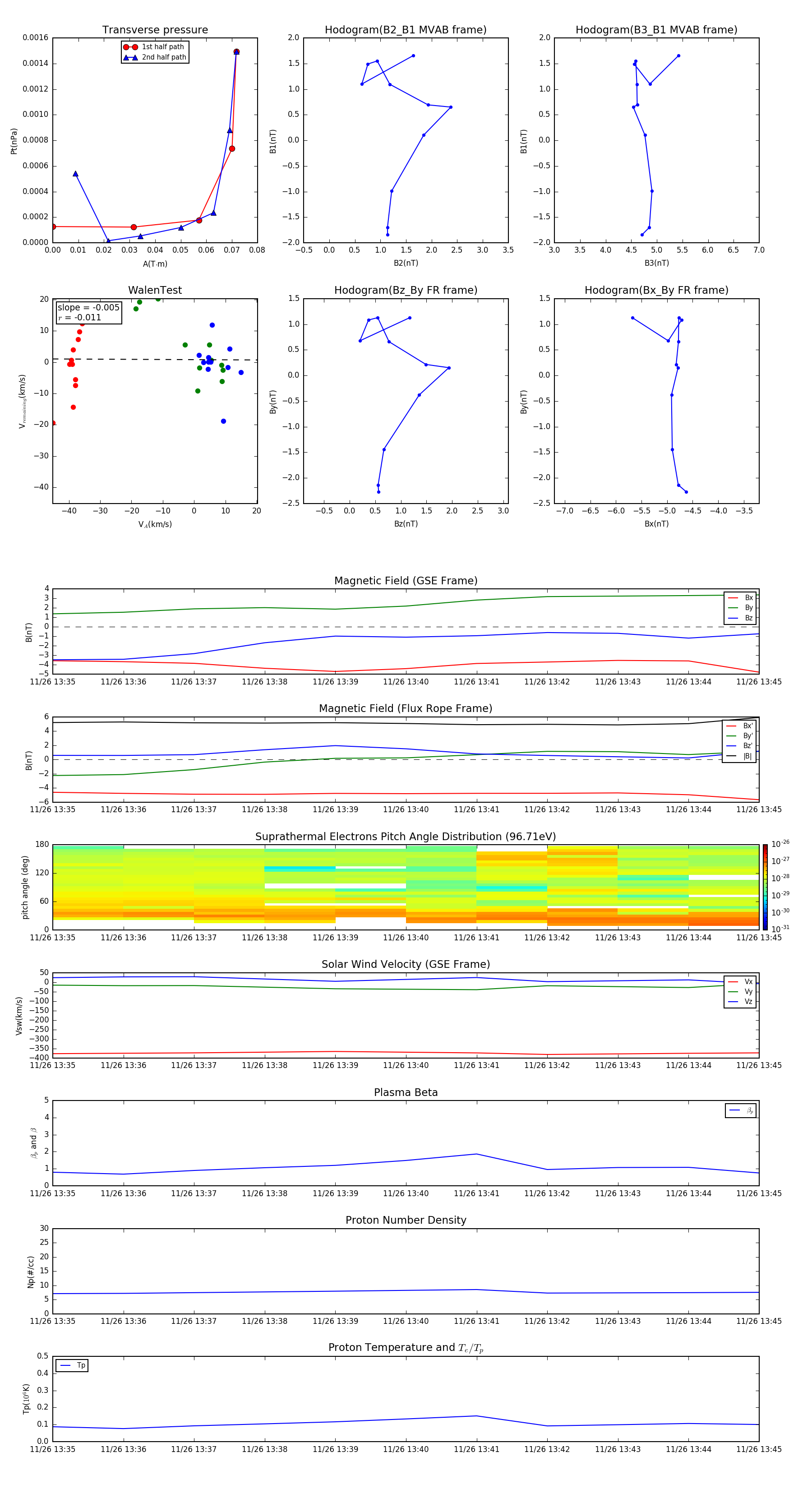This screenshot has height=1489, width=812.
Task: Click the 'Bx(nT)' x-axis label
Action: coord(656,524)
